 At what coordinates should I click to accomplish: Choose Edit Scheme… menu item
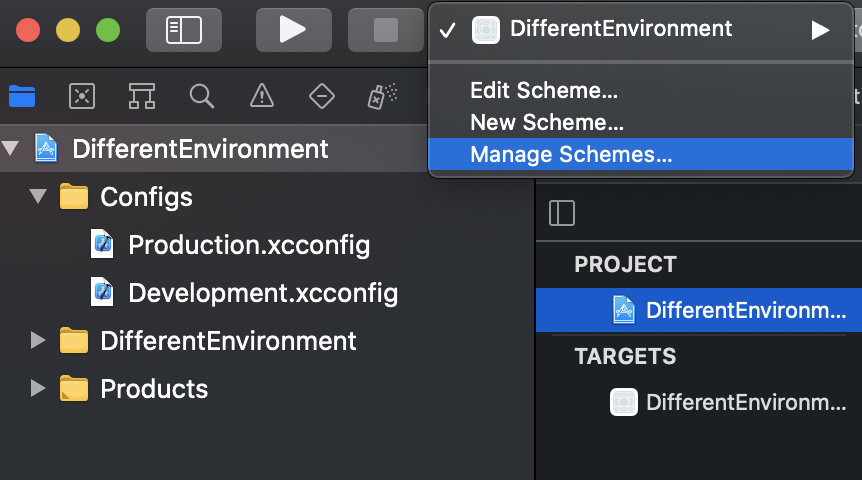(544, 91)
